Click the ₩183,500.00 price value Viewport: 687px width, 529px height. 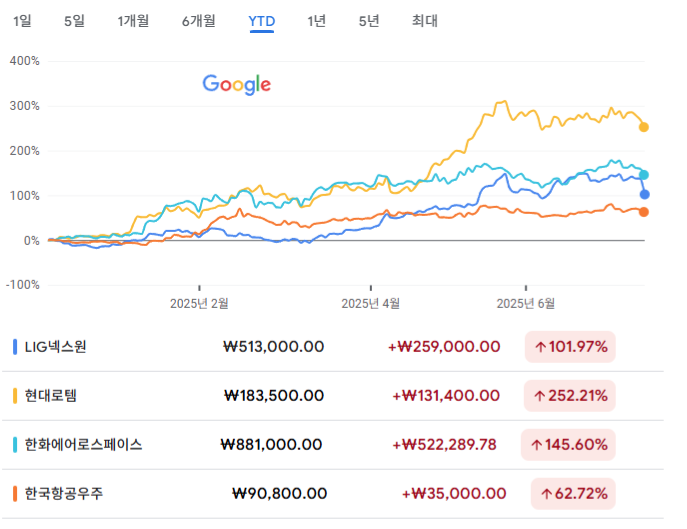pos(274,396)
